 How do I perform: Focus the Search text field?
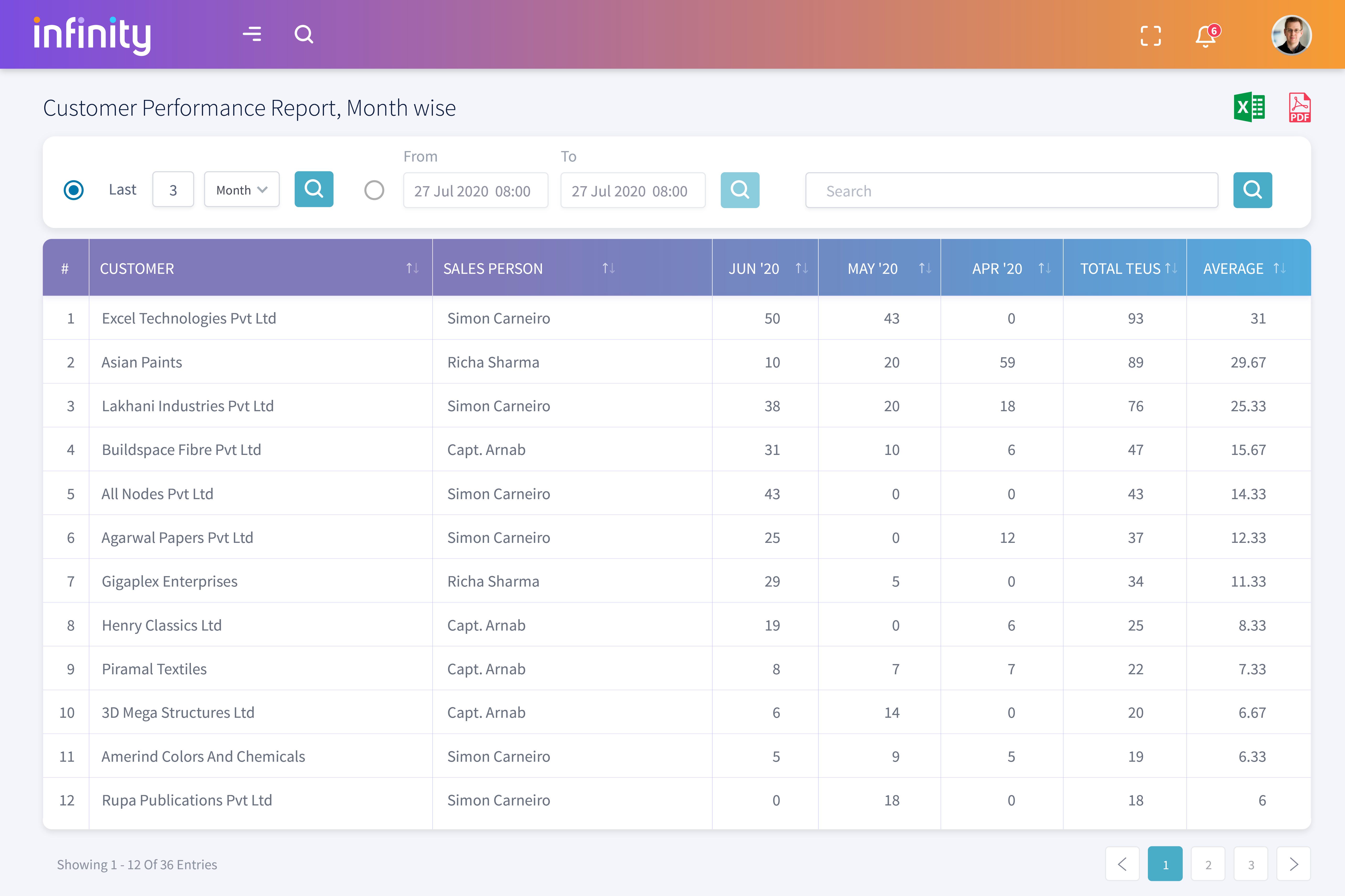tap(1011, 190)
